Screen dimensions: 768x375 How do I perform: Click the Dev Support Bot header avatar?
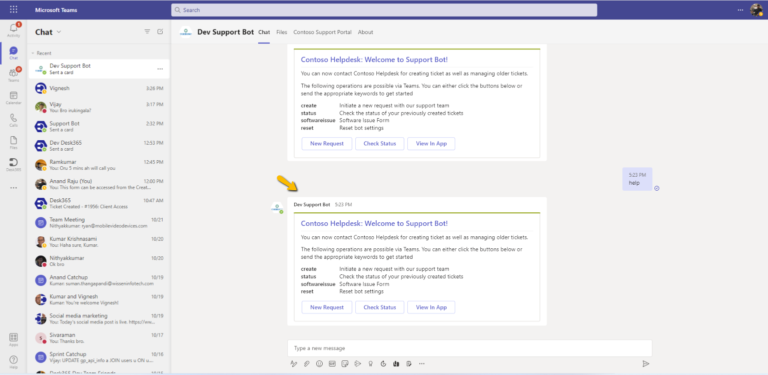coord(186,32)
